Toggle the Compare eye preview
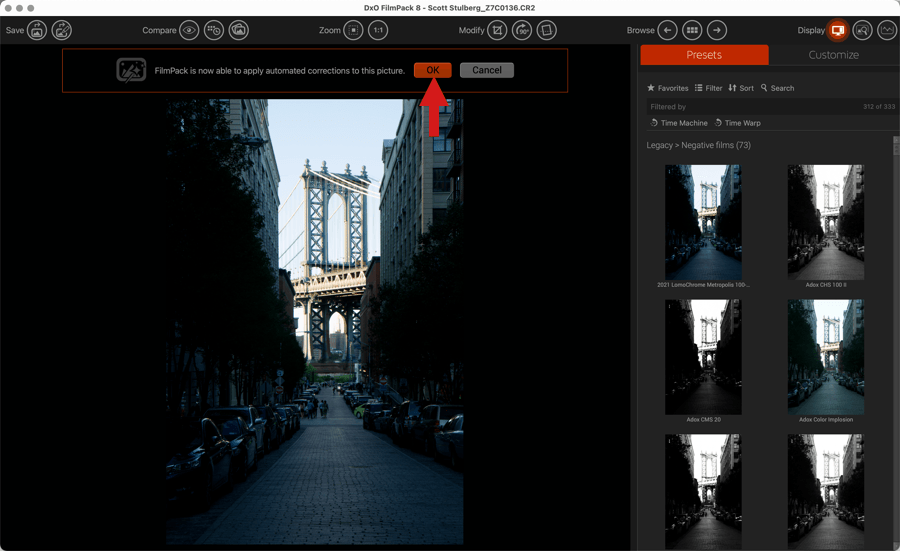Viewport: 900px width, 551px height. pos(189,31)
